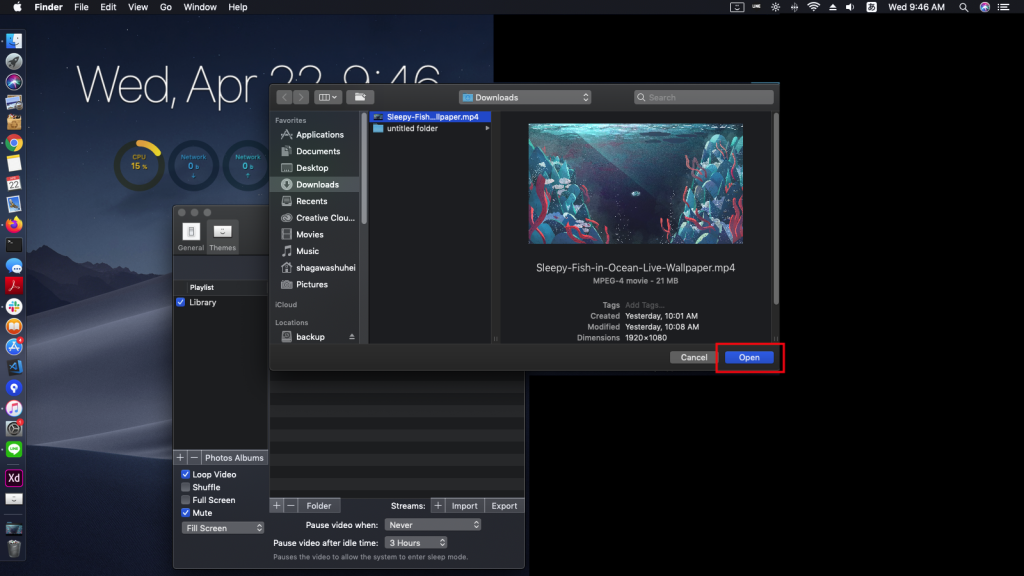
Task: Open the Fill Screen scaling dropdown
Action: (x=223, y=528)
